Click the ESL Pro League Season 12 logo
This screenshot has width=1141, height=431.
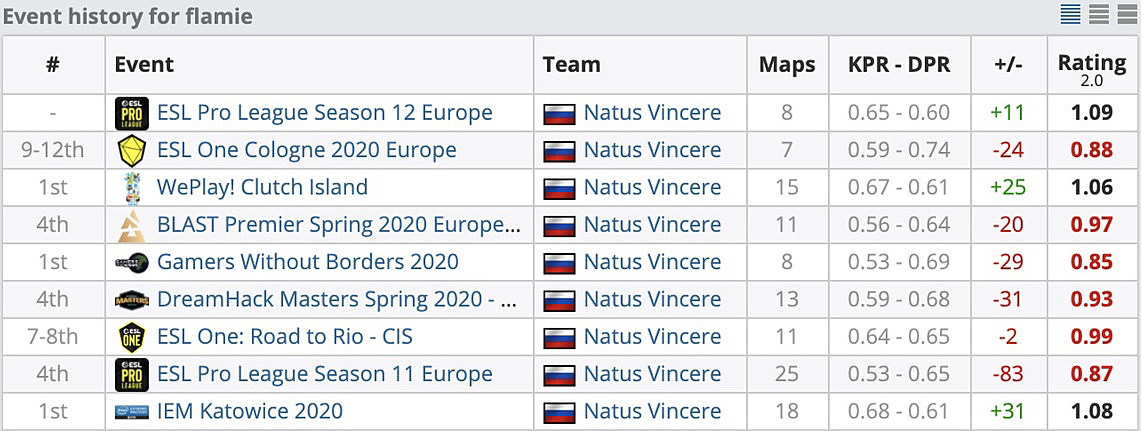point(132,113)
